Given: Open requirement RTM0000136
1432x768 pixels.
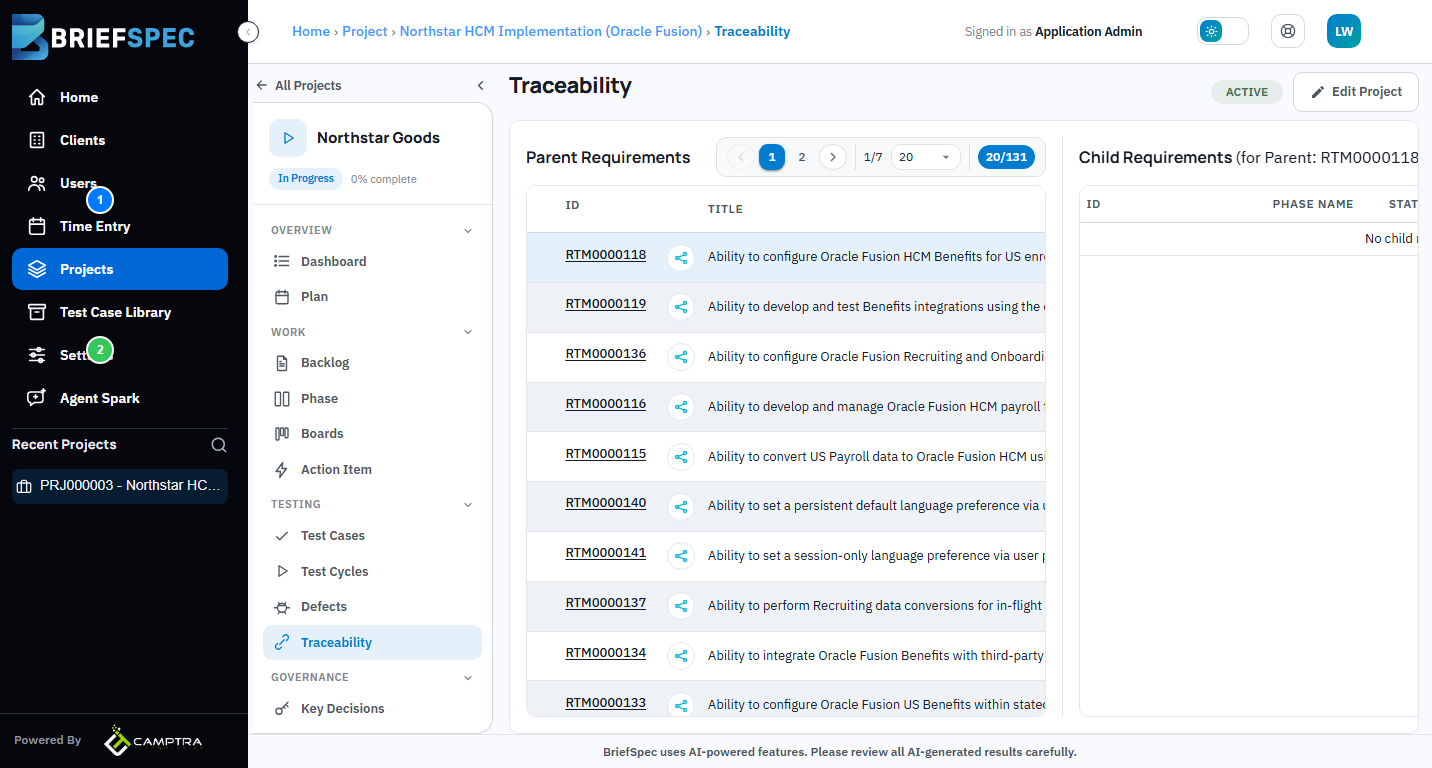Looking at the screenshot, I should coord(606,354).
